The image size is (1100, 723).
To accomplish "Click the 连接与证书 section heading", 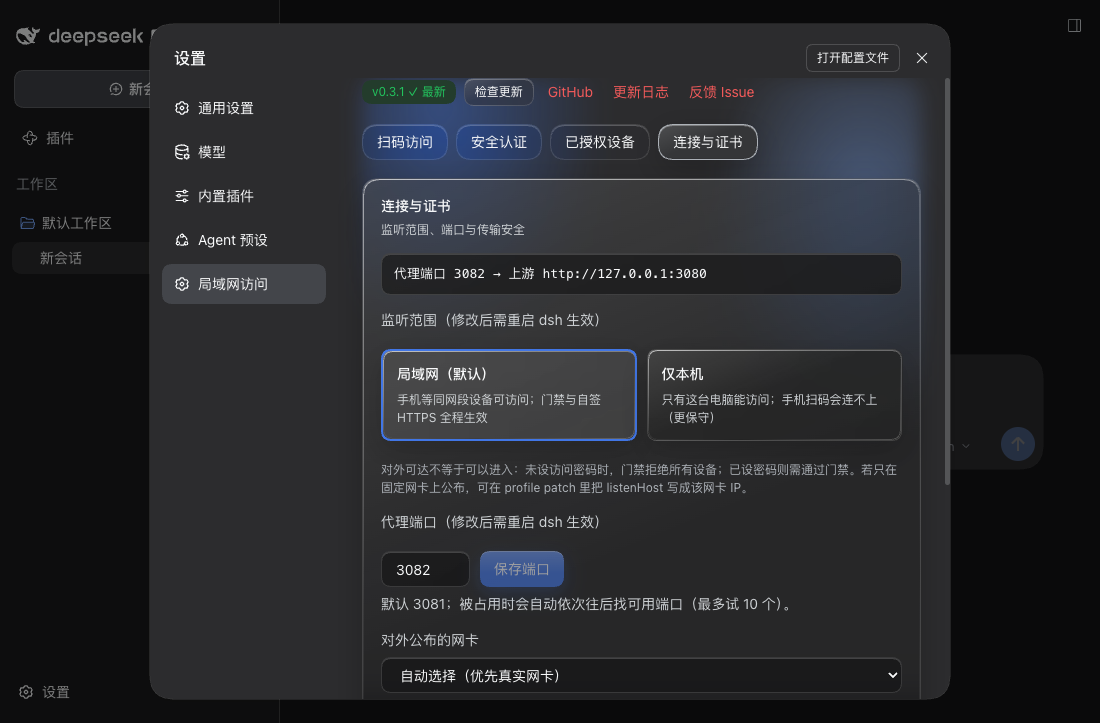I will (415, 206).
